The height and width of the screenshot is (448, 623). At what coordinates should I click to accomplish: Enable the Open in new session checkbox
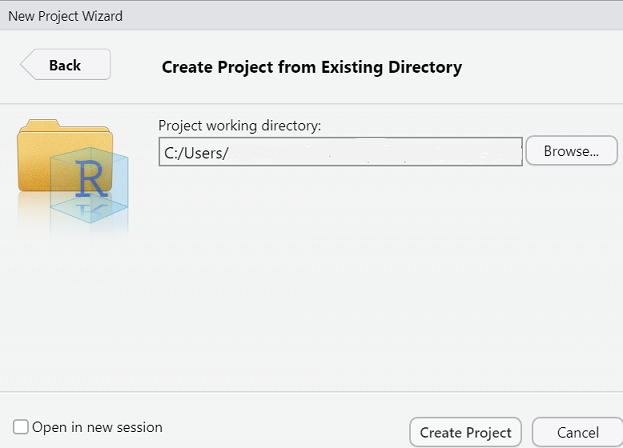coord(21,427)
